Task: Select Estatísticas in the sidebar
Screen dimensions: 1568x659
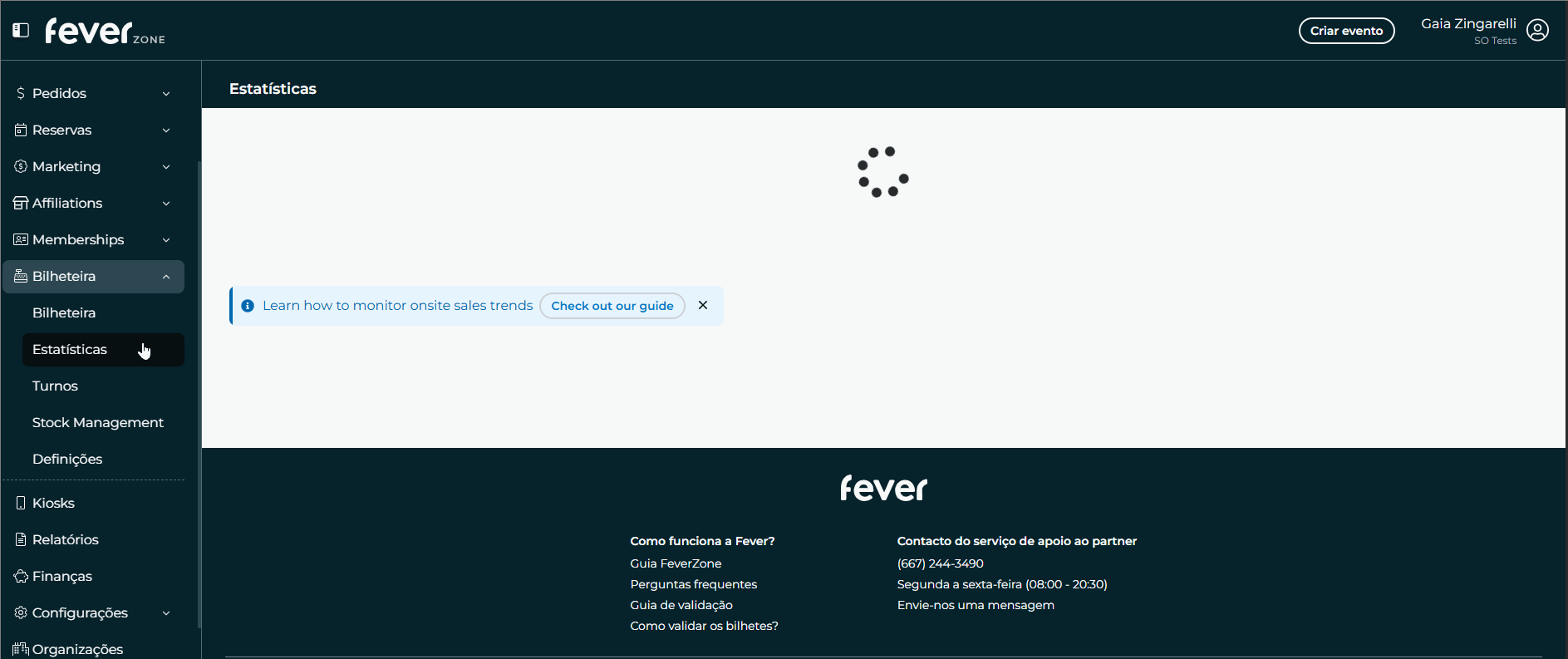Action: pyautogui.click(x=103, y=349)
